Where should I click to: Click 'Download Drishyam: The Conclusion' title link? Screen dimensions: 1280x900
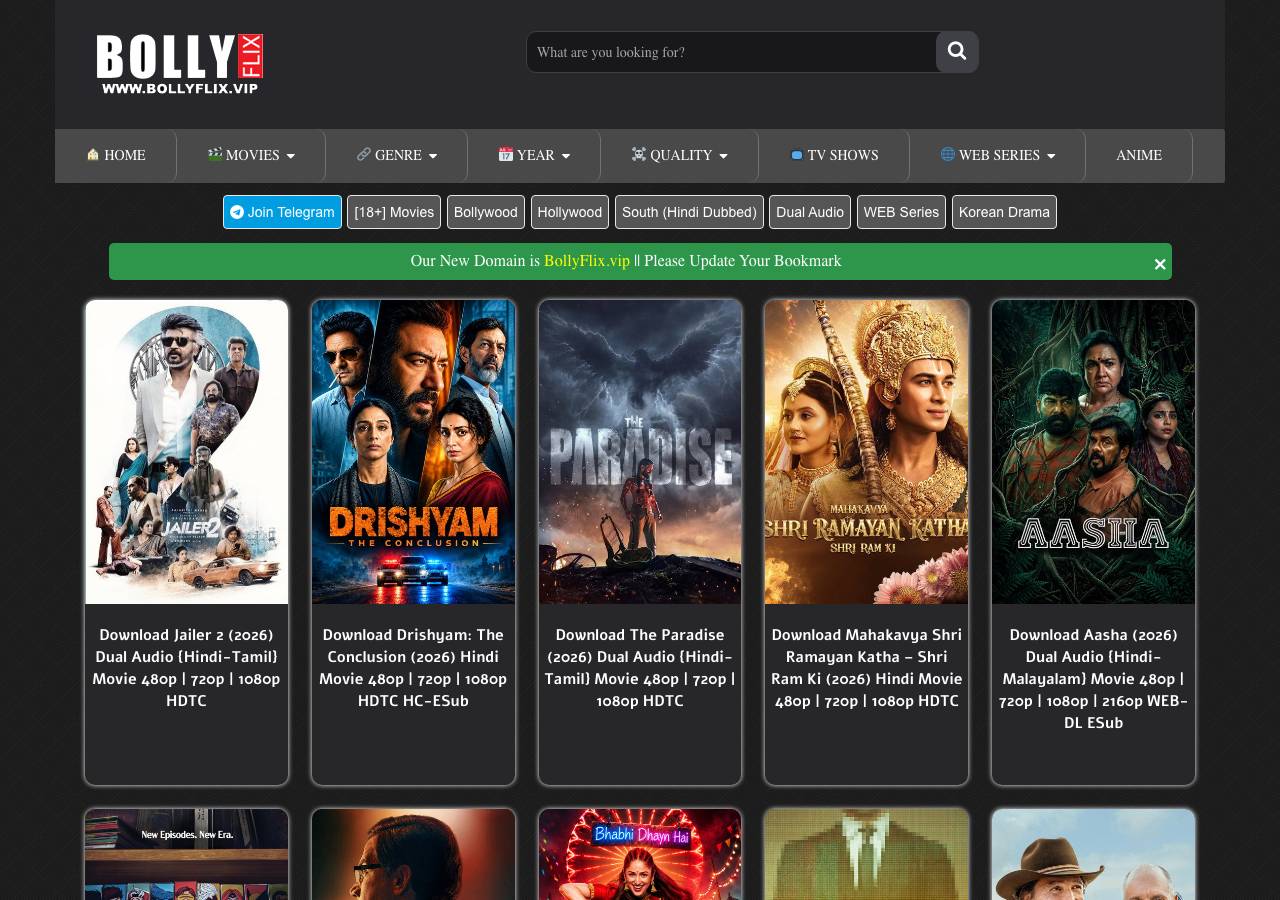click(413, 668)
